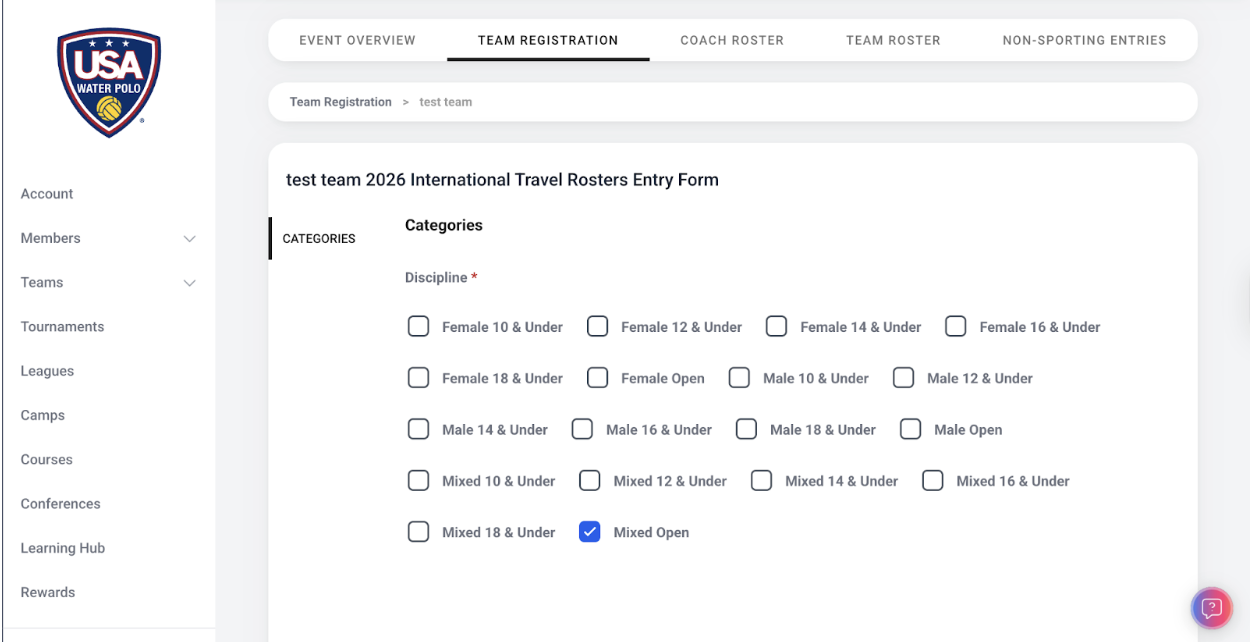The image size is (1250, 642).
Task: Check Male 10 & Under
Action: coord(739,377)
